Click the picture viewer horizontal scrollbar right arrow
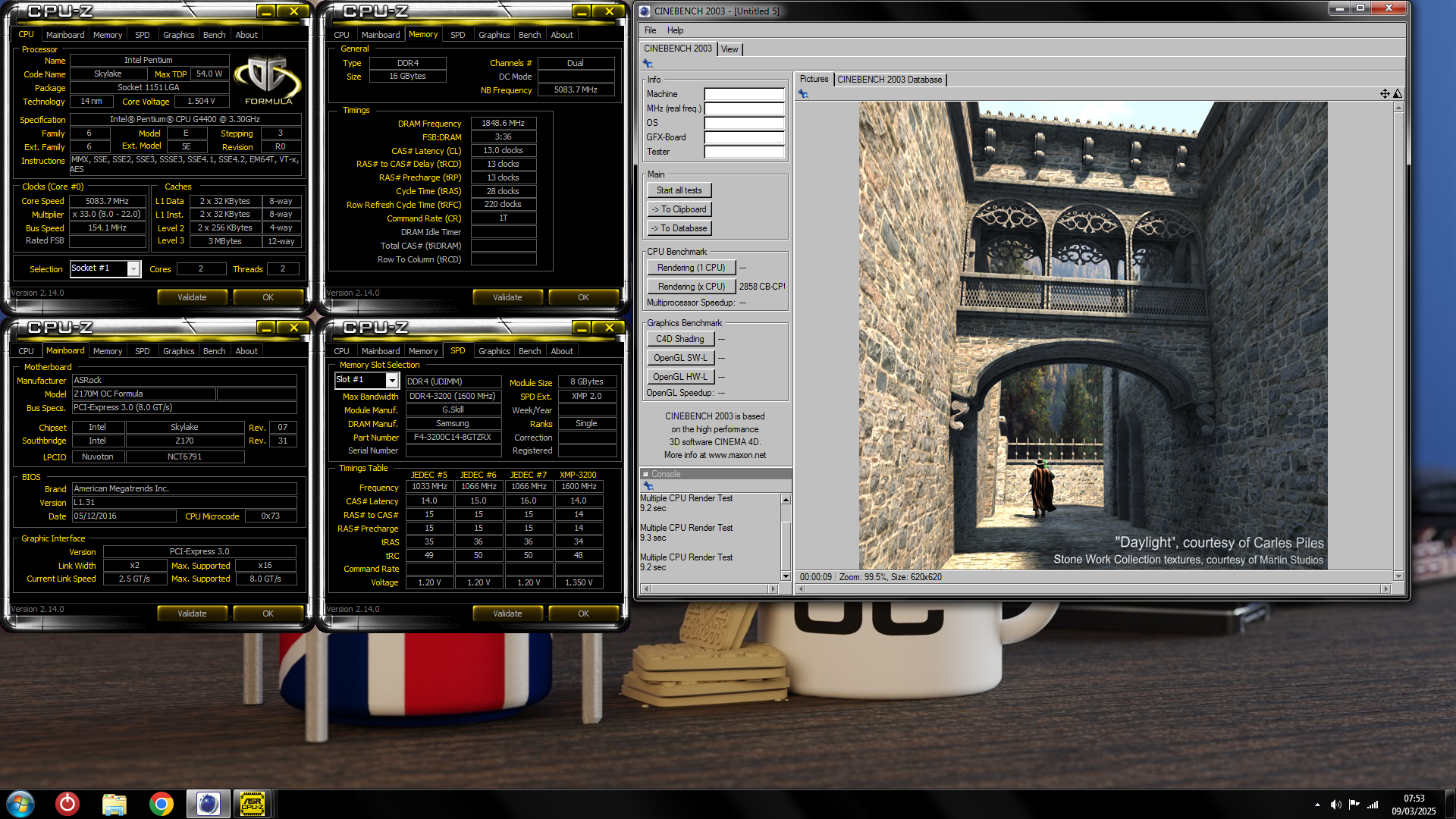 coord(1386,588)
